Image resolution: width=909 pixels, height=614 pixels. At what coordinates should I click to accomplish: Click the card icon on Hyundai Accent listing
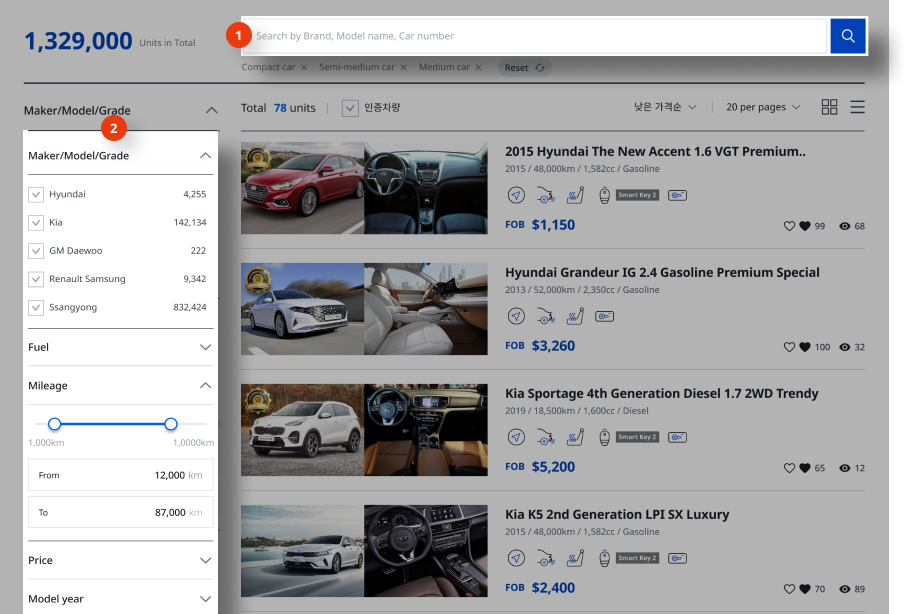677,195
